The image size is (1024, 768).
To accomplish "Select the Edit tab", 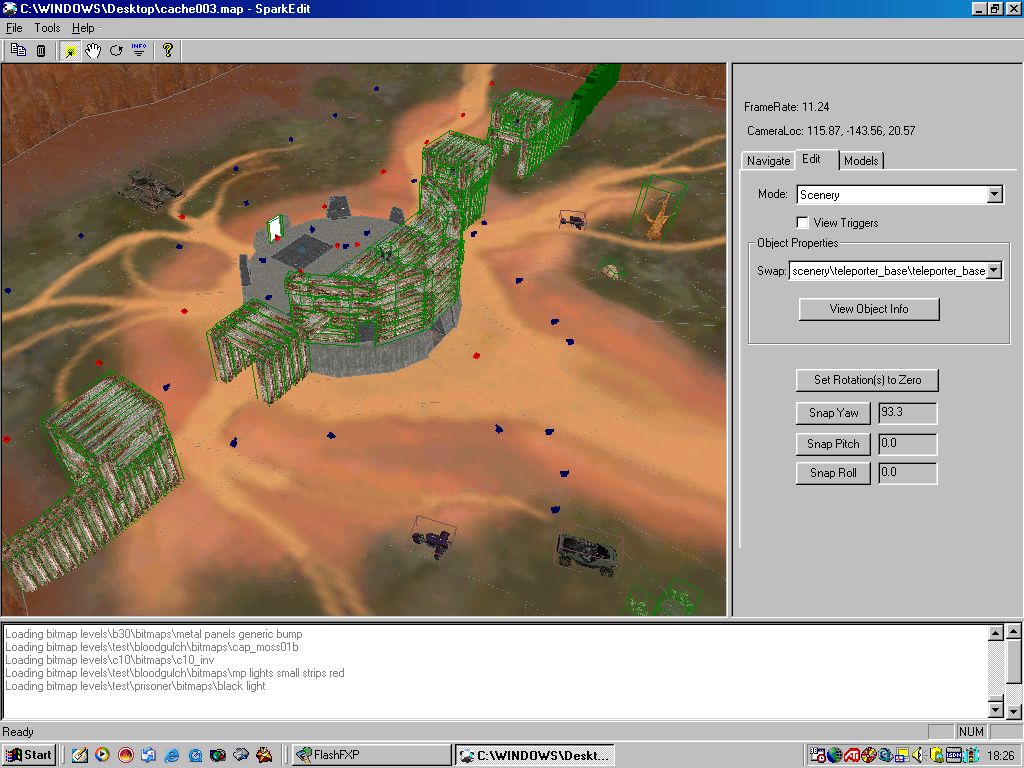I will click(x=811, y=159).
